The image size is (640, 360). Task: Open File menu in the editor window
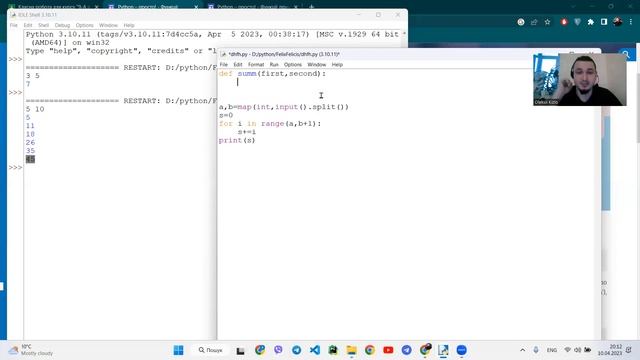tap(224, 64)
